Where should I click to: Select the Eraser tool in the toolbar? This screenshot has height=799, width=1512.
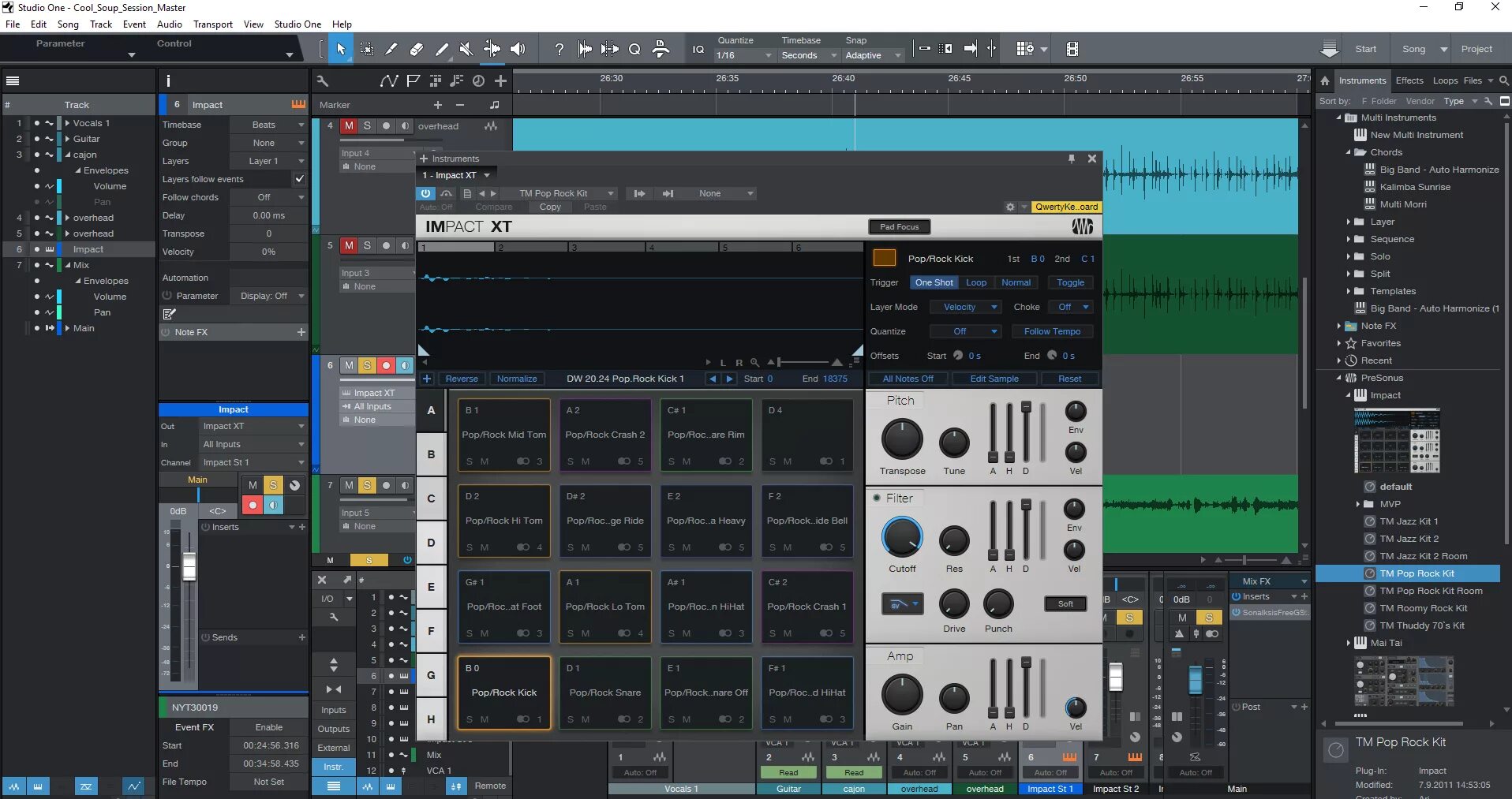click(417, 49)
